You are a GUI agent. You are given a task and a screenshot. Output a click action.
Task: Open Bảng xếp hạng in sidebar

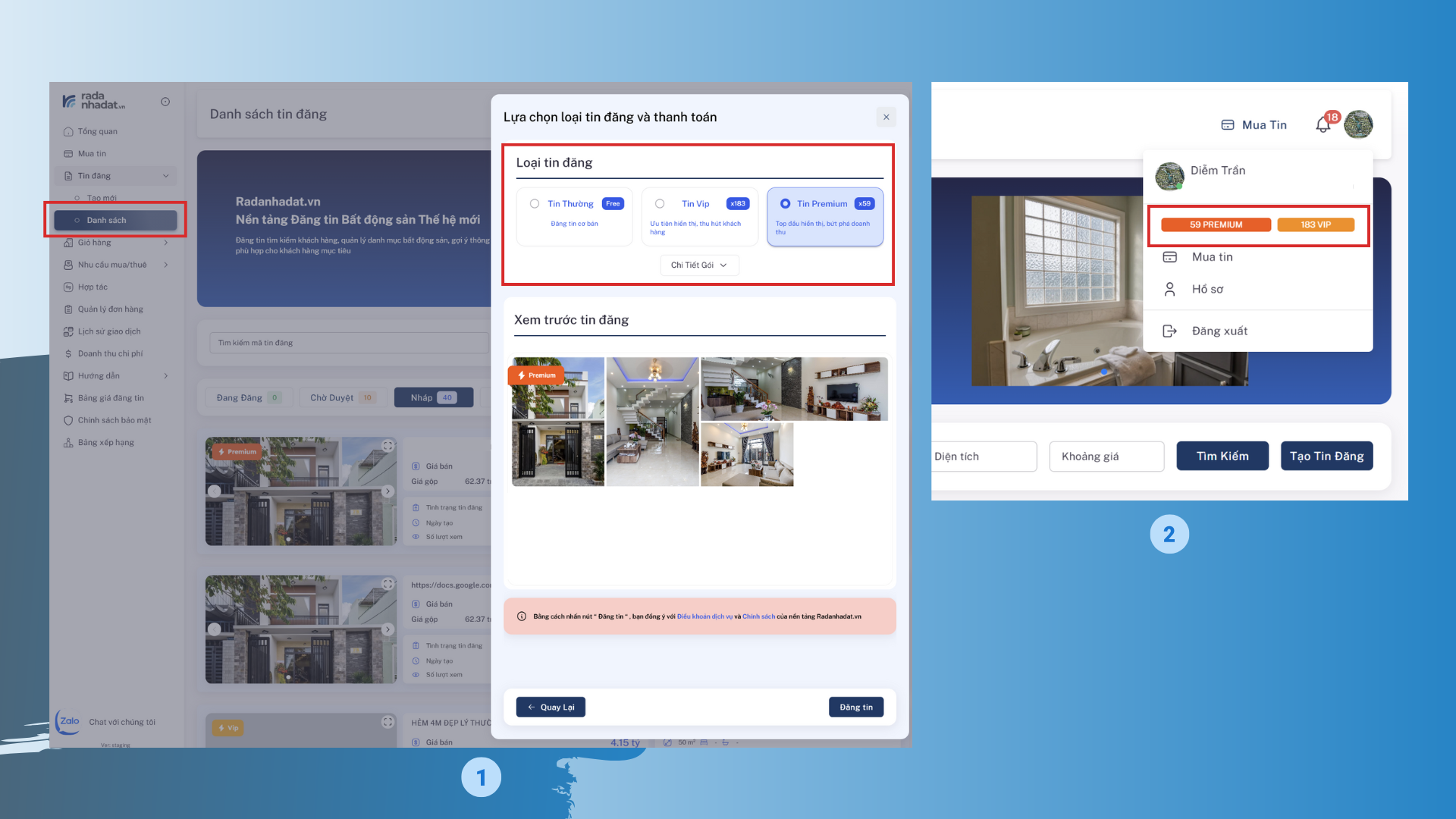105,442
